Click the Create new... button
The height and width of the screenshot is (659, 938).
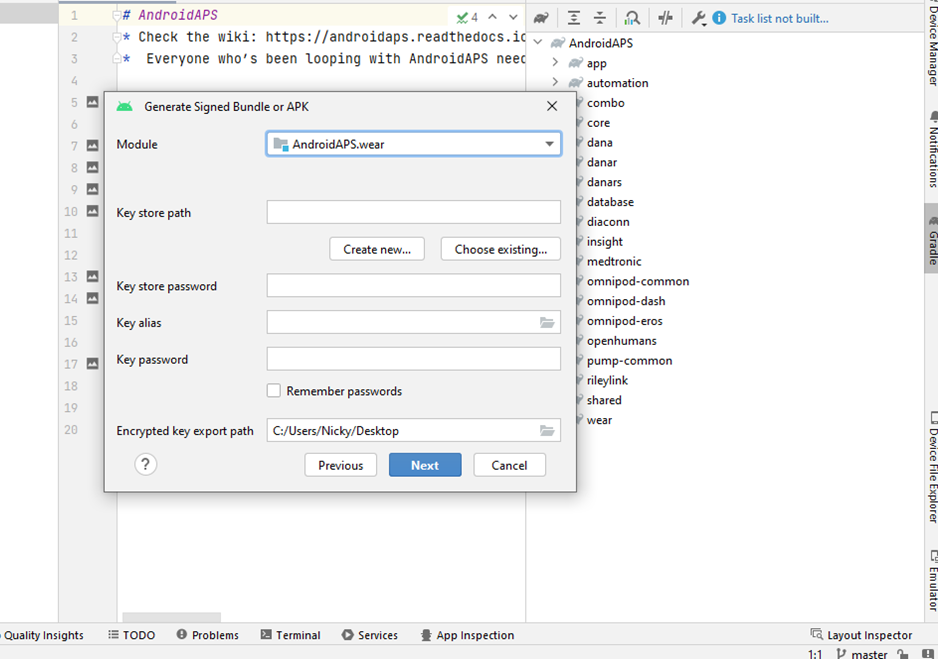click(x=377, y=249)
